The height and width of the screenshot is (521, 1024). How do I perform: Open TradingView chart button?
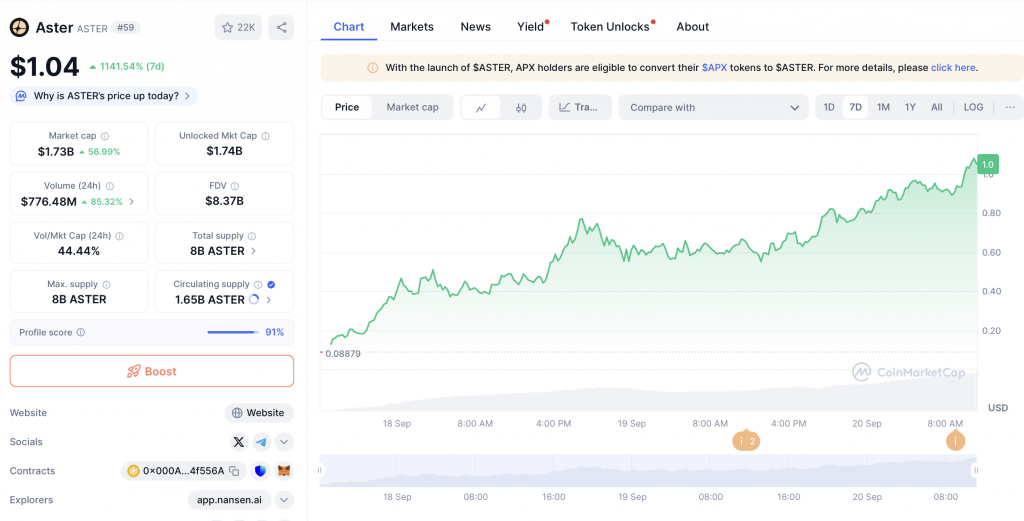coord(580,107)
